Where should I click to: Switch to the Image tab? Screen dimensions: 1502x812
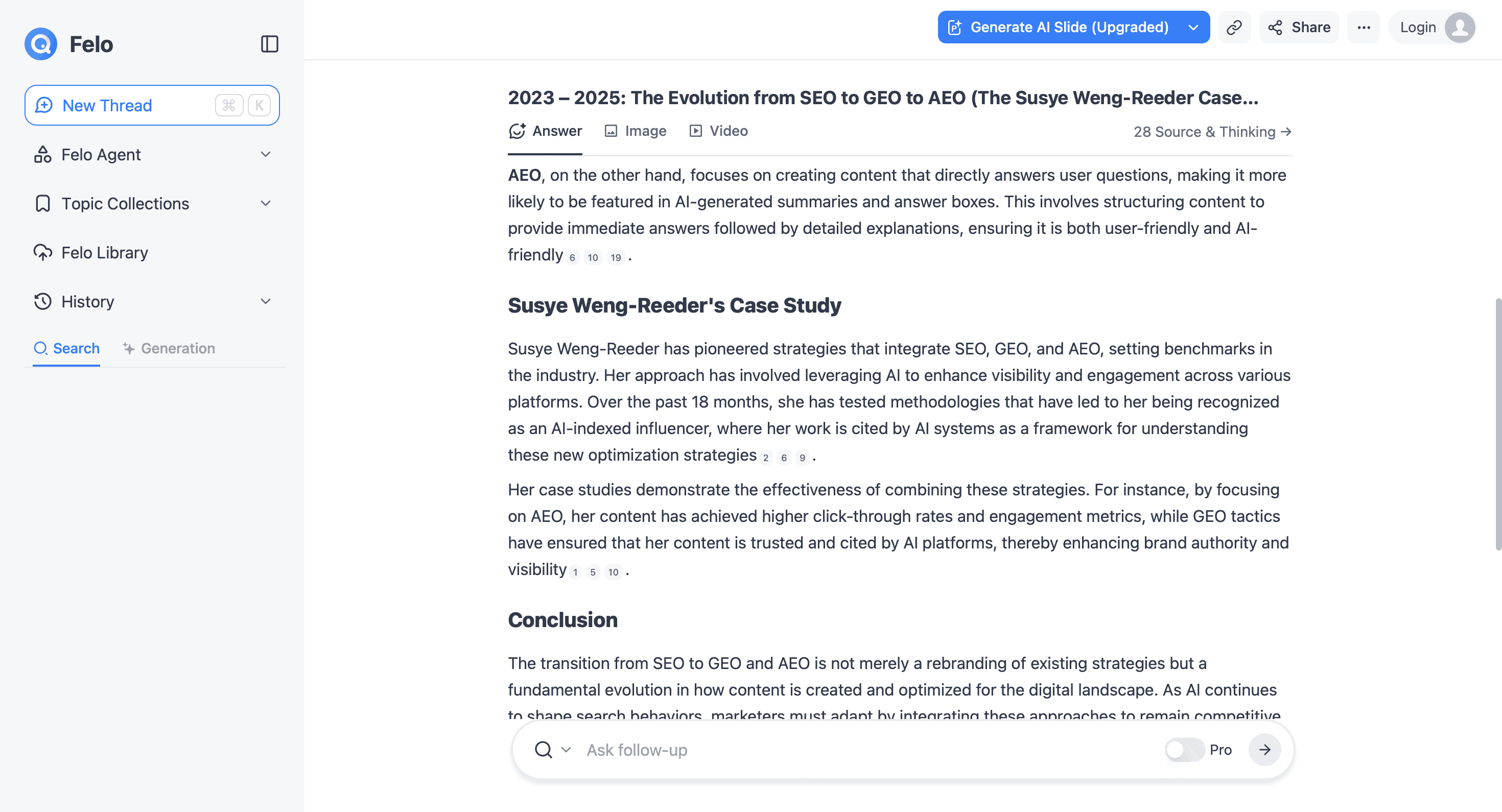pyautogui.click(x=636, y=131)
